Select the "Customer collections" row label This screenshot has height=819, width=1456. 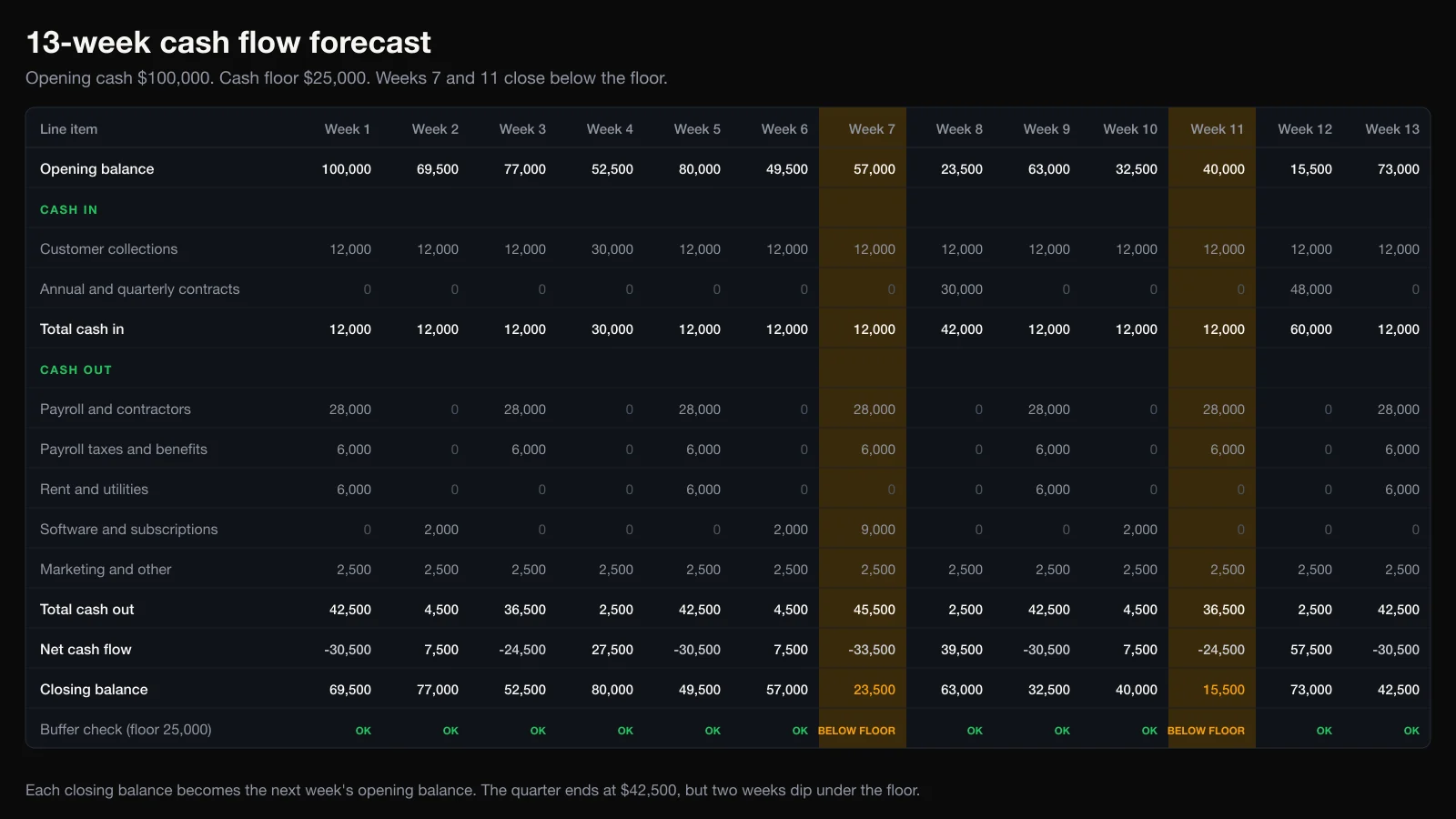coord(108,249)
